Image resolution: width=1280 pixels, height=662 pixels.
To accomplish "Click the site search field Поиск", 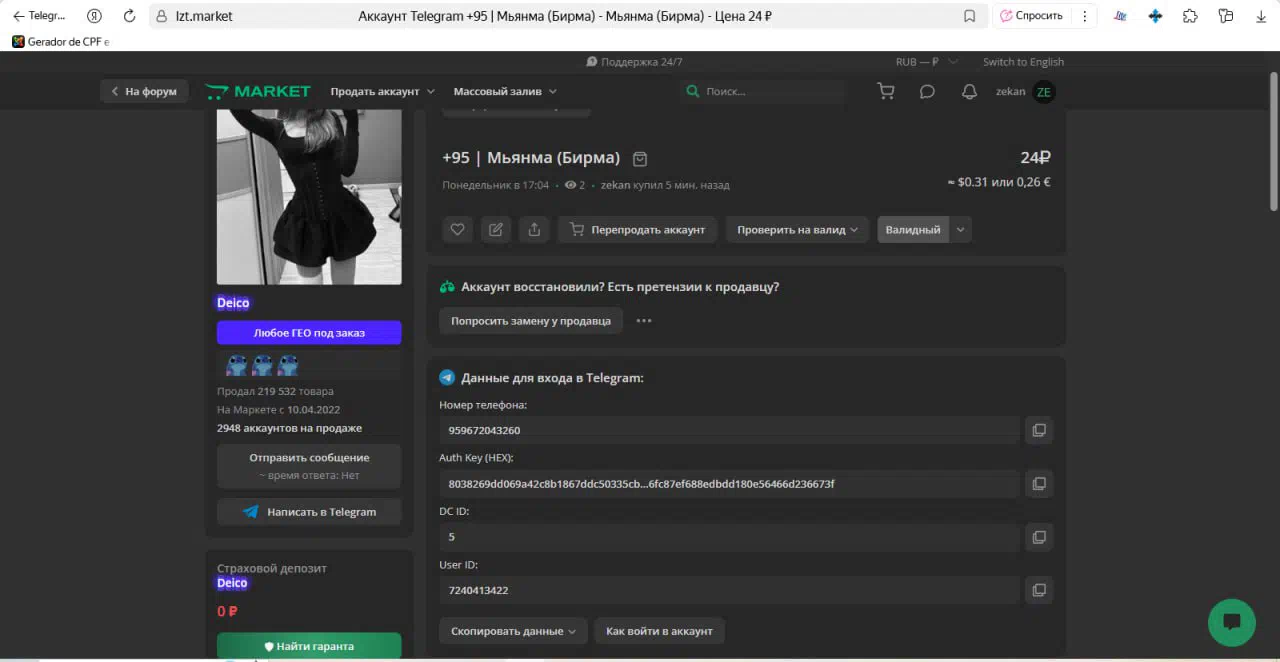I will [762, 91].
